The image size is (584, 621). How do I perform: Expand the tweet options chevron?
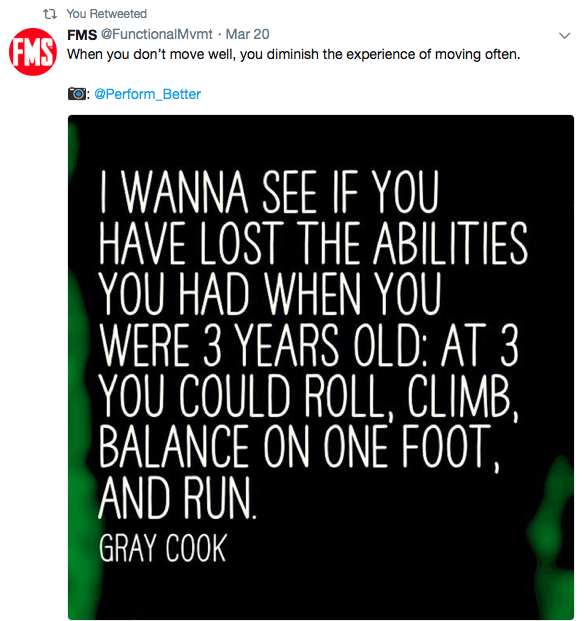tap(564, 36)
